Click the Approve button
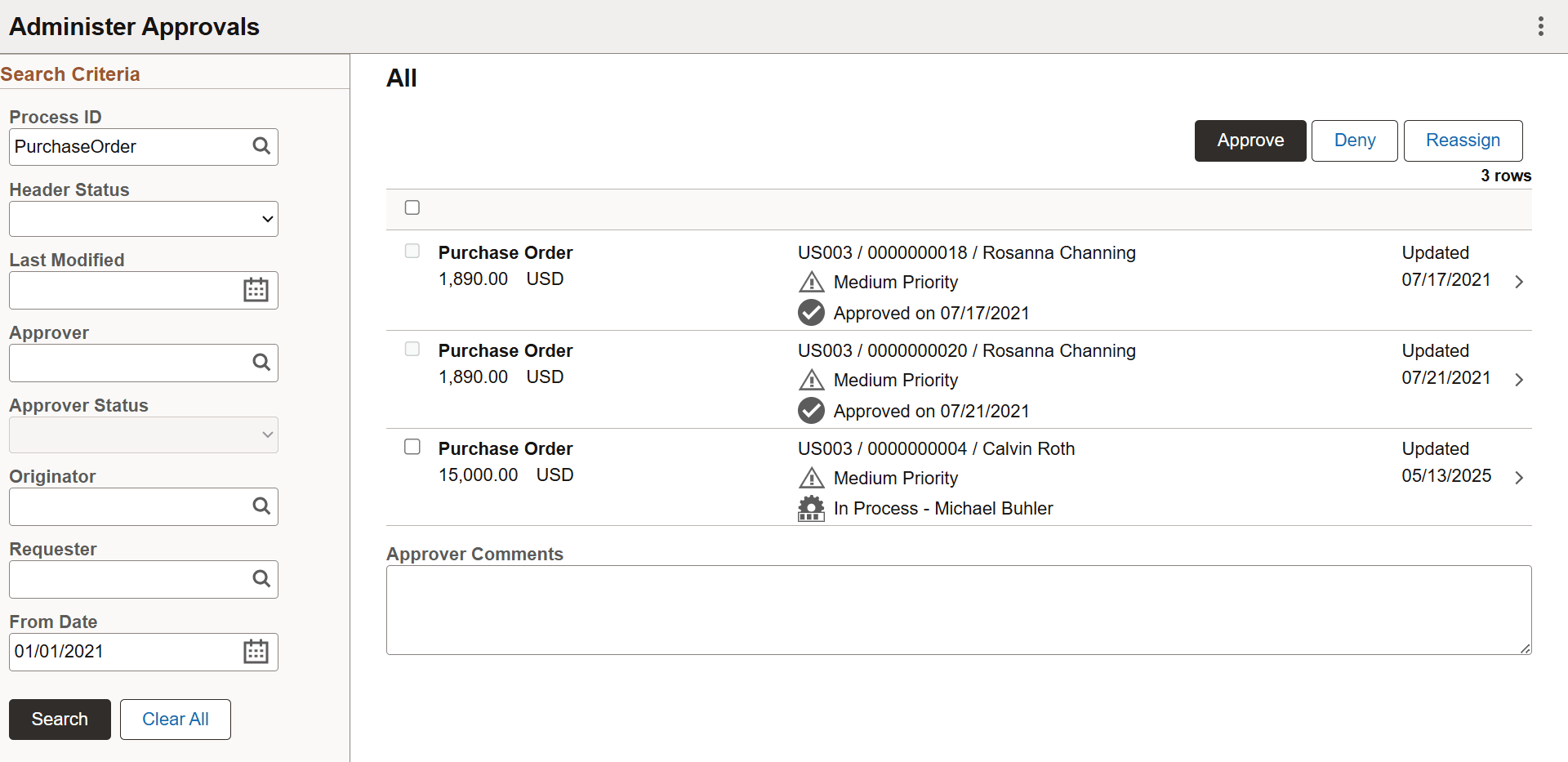 tap(1249, 140)
